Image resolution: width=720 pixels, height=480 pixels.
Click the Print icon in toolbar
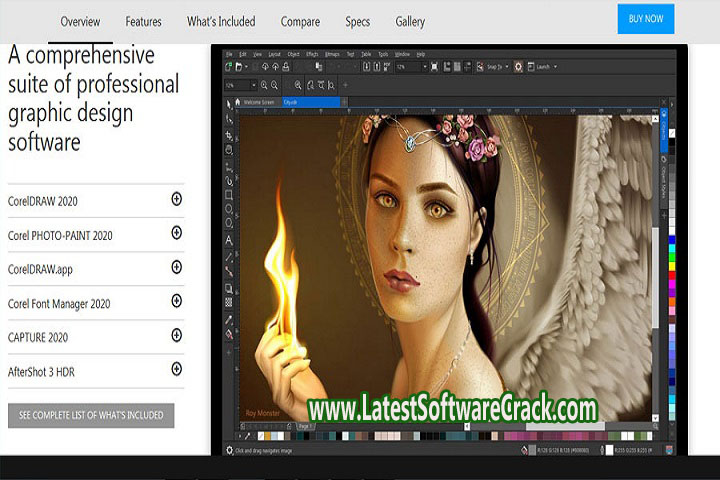click(286, 67)
